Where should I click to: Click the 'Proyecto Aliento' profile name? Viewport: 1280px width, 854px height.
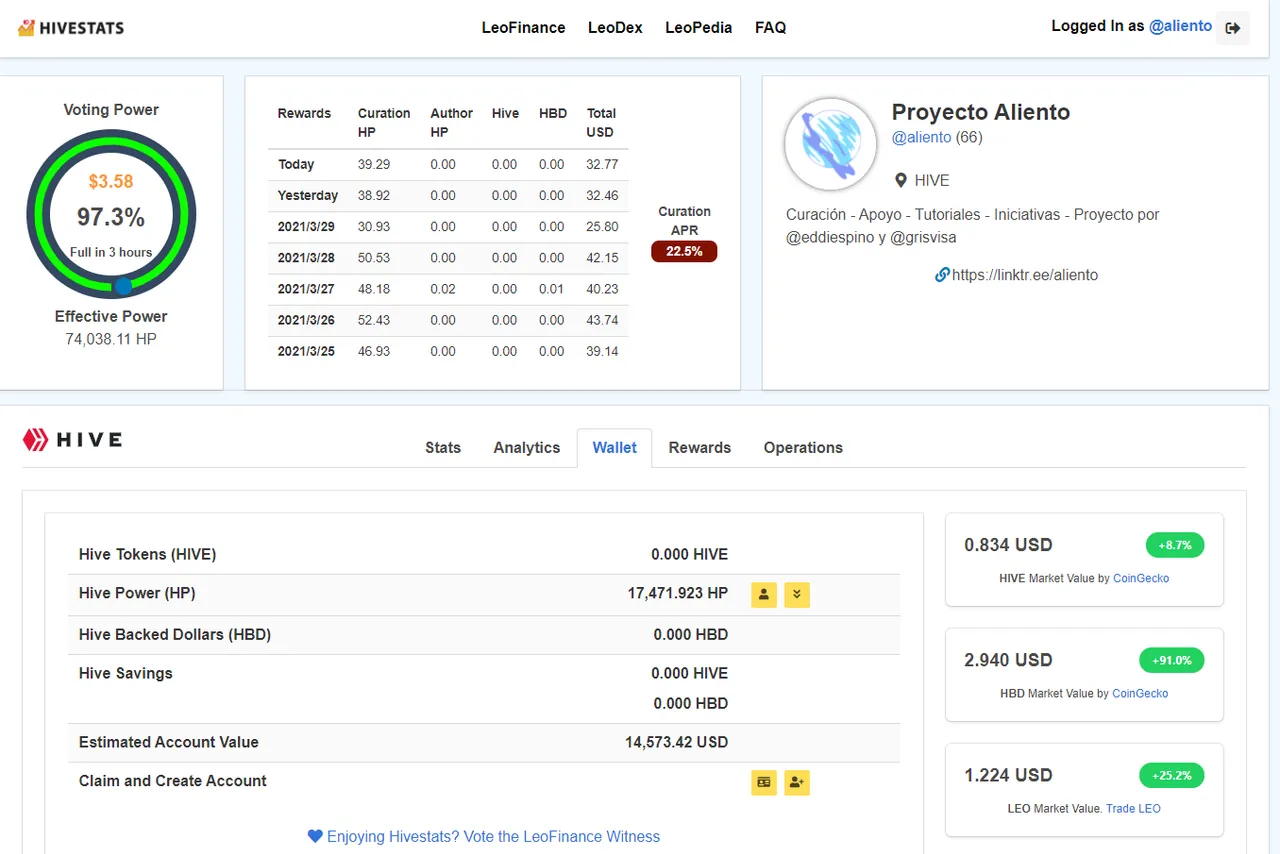point(981,112)
